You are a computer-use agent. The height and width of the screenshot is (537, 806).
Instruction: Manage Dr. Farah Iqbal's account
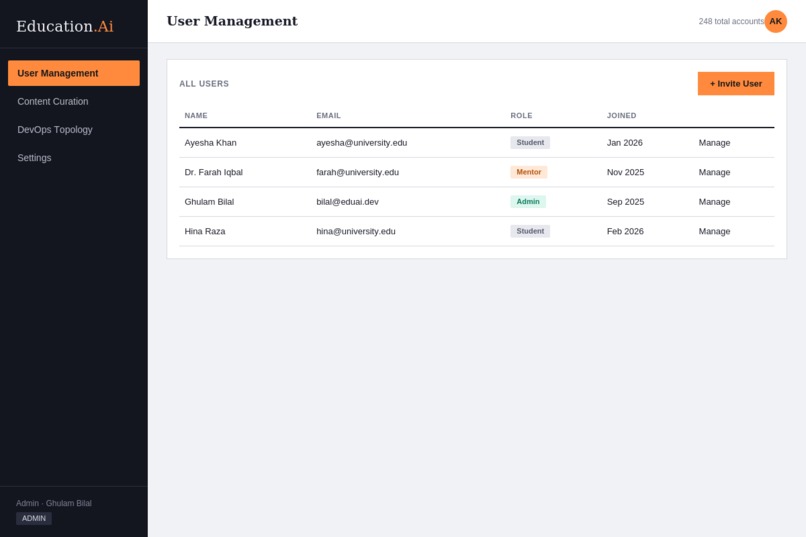714,172
